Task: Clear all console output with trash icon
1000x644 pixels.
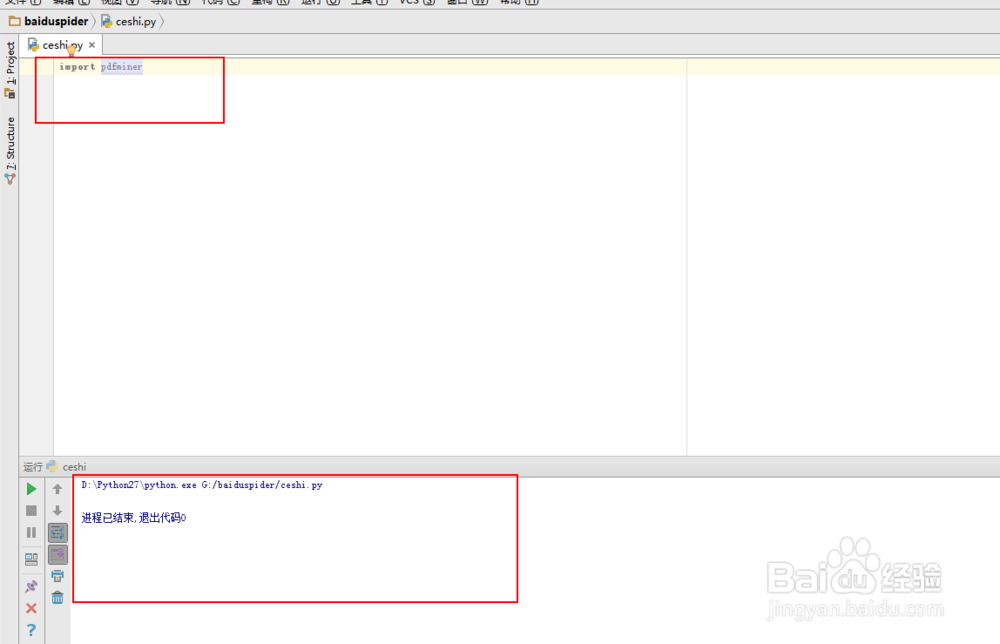Action: (x=57, y=597)
